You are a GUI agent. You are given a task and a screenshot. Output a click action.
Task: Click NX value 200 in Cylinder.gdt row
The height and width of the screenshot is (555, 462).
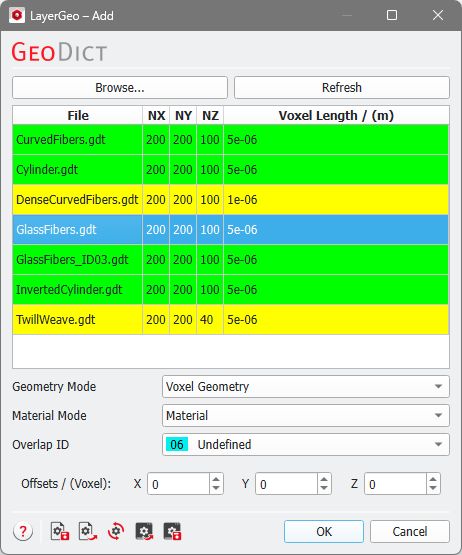coord(156,170)
